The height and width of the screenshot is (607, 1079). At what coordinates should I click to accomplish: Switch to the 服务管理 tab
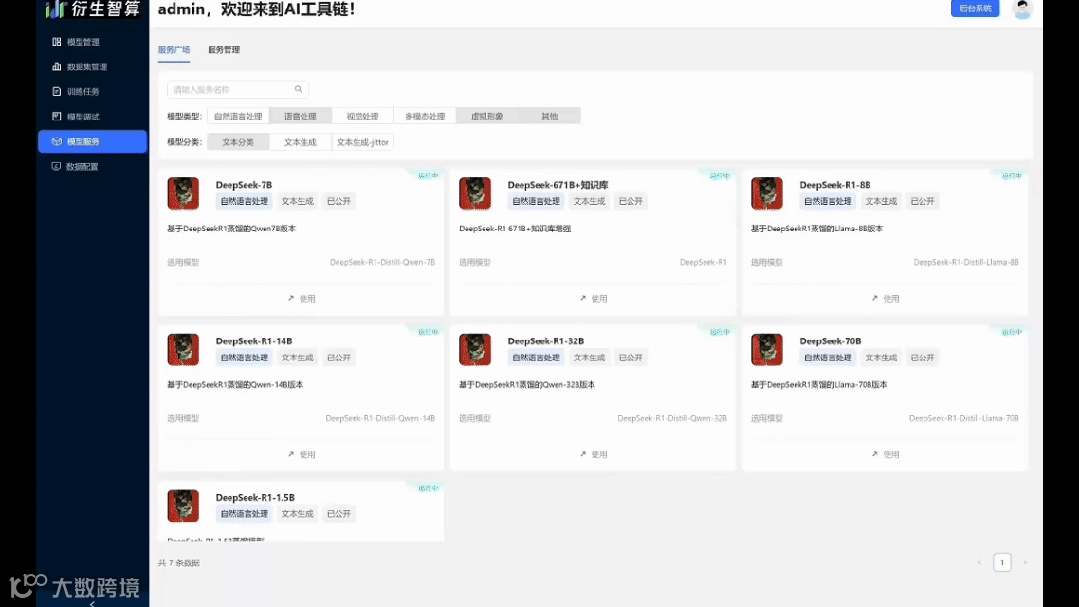coord(224,50)
